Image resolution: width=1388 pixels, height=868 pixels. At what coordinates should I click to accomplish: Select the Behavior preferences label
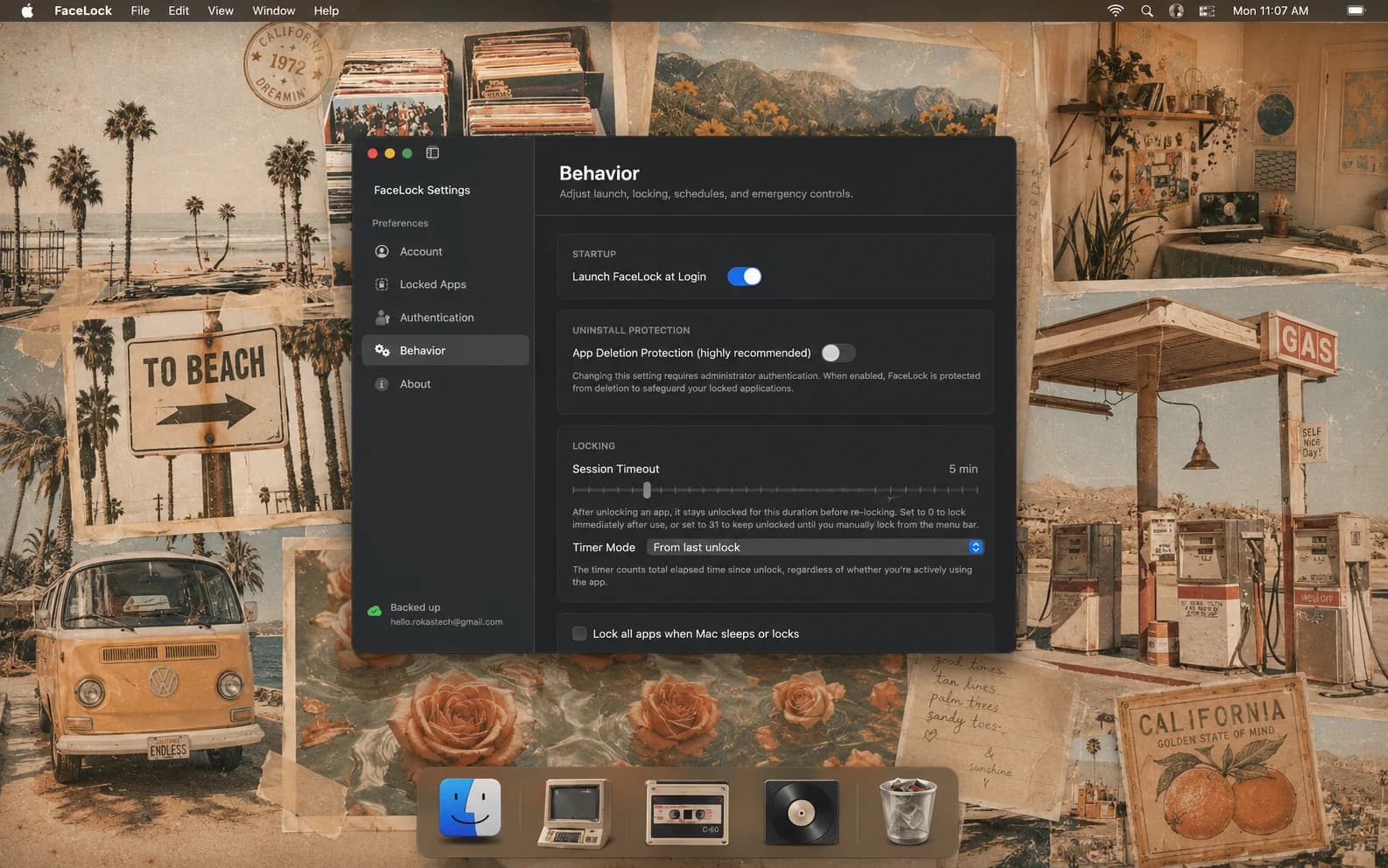coord(423,351)
